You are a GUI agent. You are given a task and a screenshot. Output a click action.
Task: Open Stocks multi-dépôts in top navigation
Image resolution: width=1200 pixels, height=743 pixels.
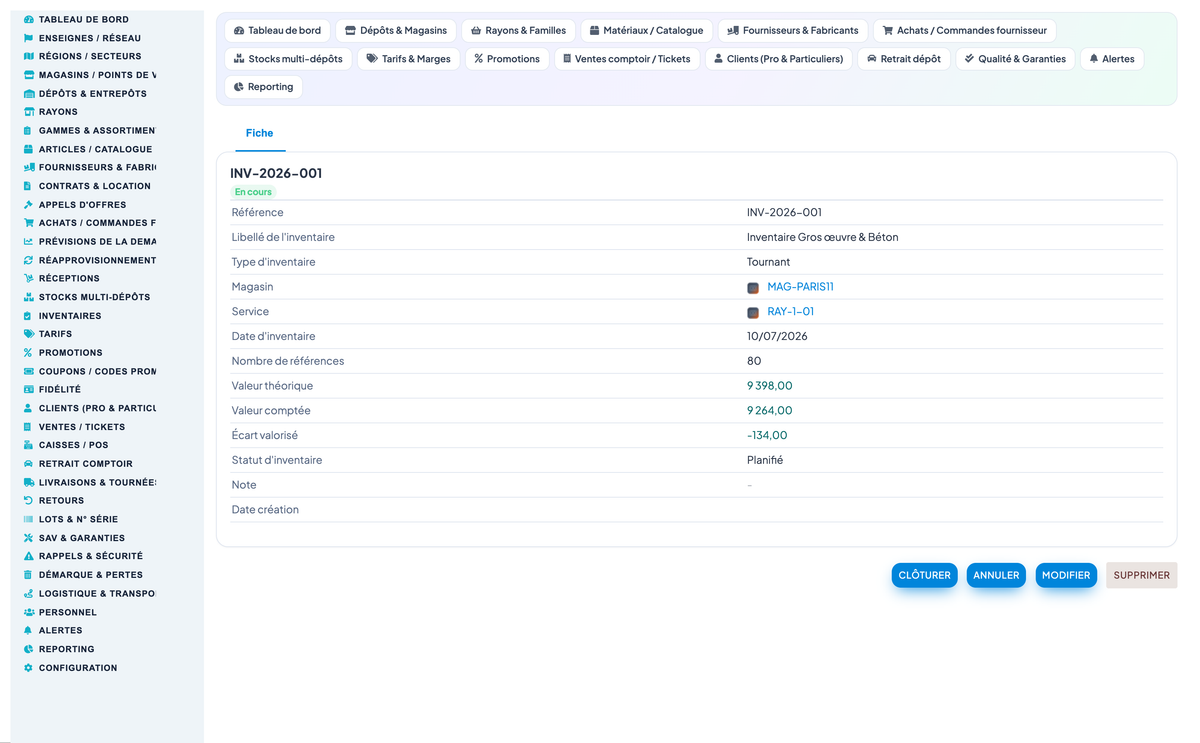click(x=288, y=59)
